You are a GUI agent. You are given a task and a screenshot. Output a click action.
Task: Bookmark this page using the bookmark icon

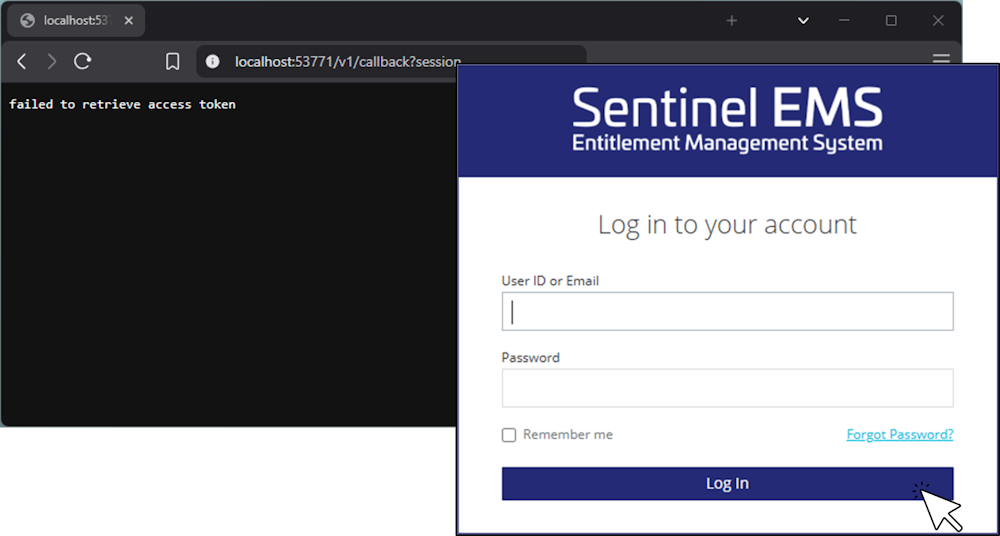172,62
